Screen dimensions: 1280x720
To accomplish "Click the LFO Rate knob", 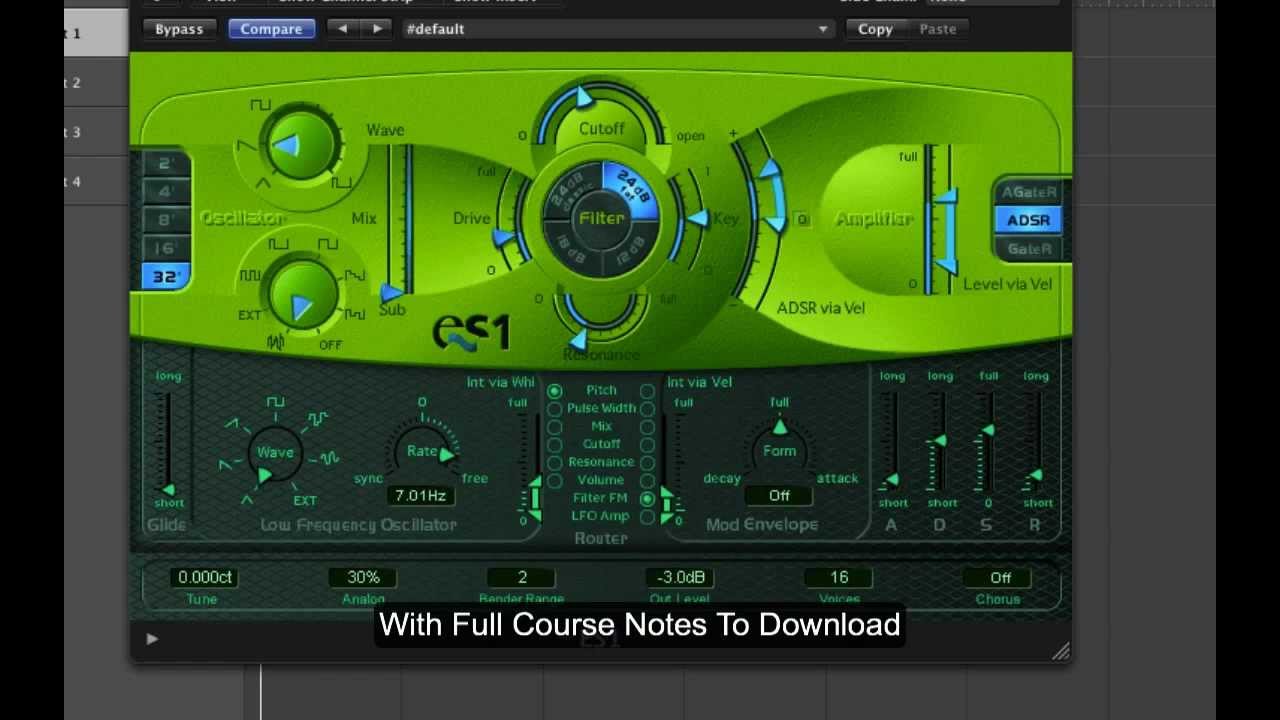I will [422, 453].
